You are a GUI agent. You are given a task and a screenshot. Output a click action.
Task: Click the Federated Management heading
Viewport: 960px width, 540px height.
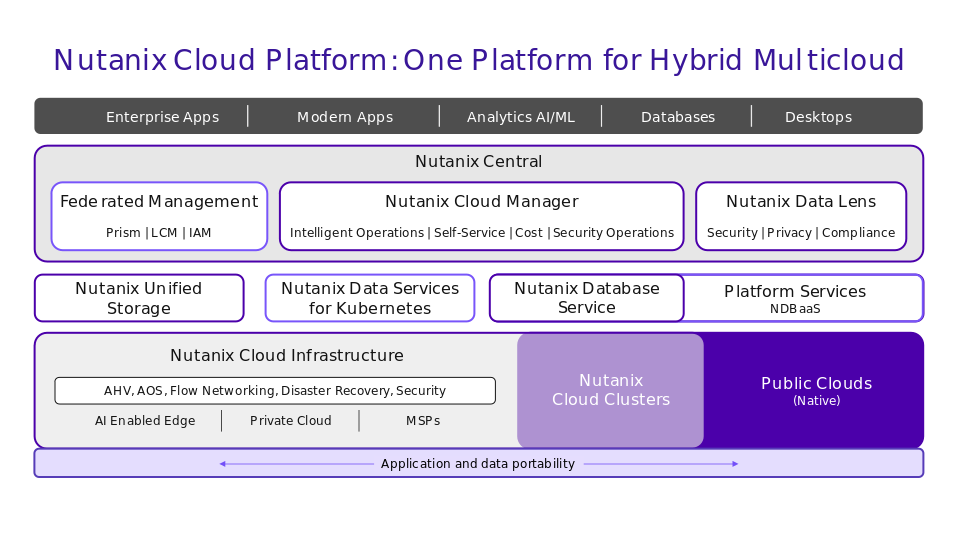(159, 201)
